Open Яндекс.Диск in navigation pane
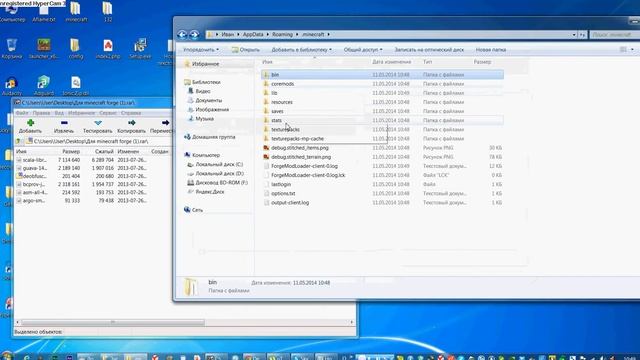The height and width of the screenshot is (360, 640). (210, 192)
